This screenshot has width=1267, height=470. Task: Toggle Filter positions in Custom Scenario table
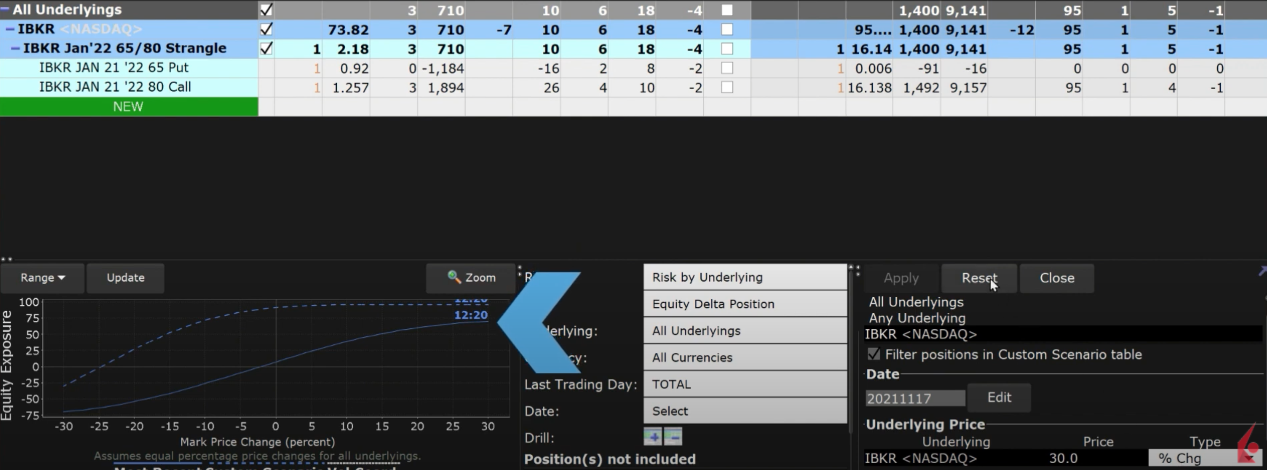coord(875,354)
